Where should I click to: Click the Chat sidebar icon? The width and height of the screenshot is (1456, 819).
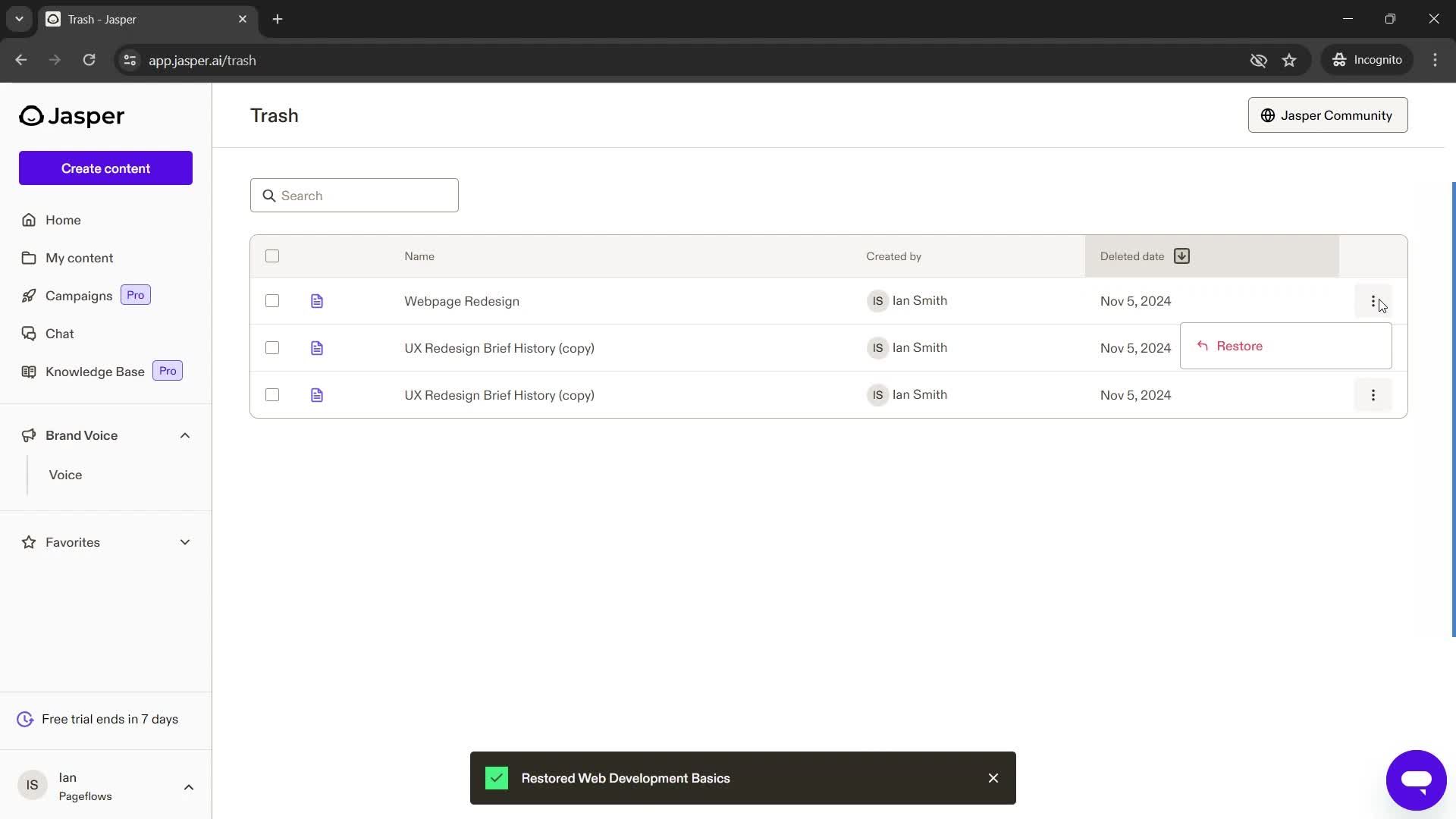pyautogui.click(x=29, y=334)
